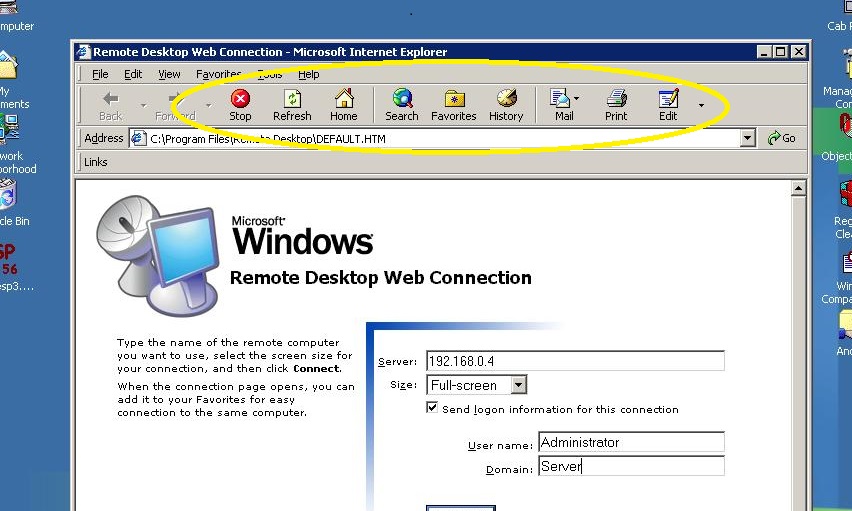This screenshot has width=852, height=511.
Task: Open the Search pane icon
Action: click(x=402, y=105)
